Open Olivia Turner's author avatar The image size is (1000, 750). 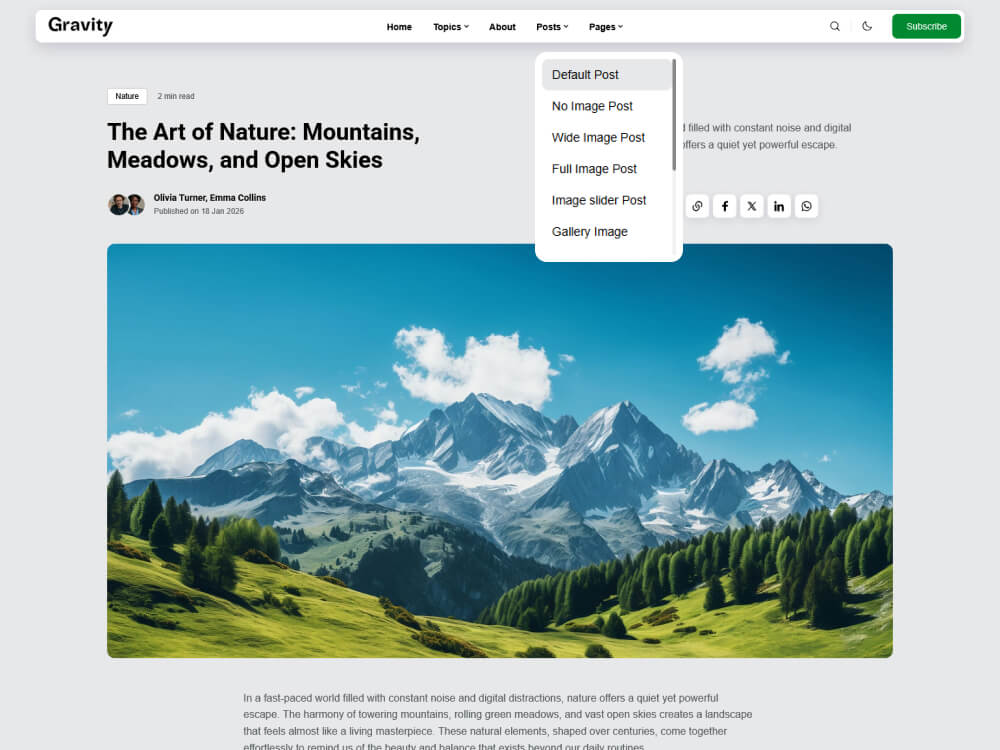coord(117,204)
